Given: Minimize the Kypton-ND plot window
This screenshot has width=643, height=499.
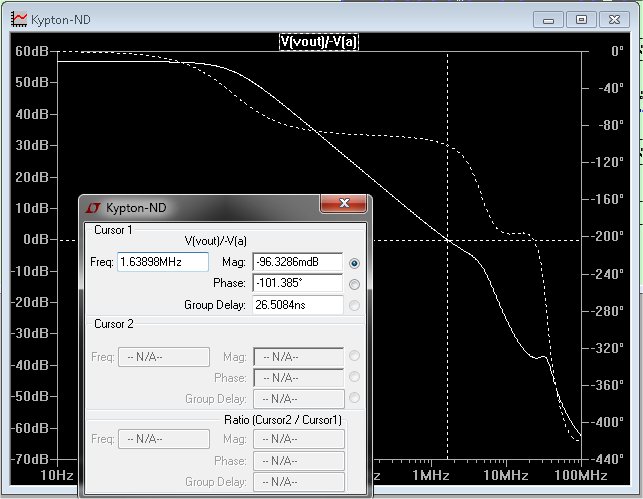Looking at the screenshot, I should [548, 20].
